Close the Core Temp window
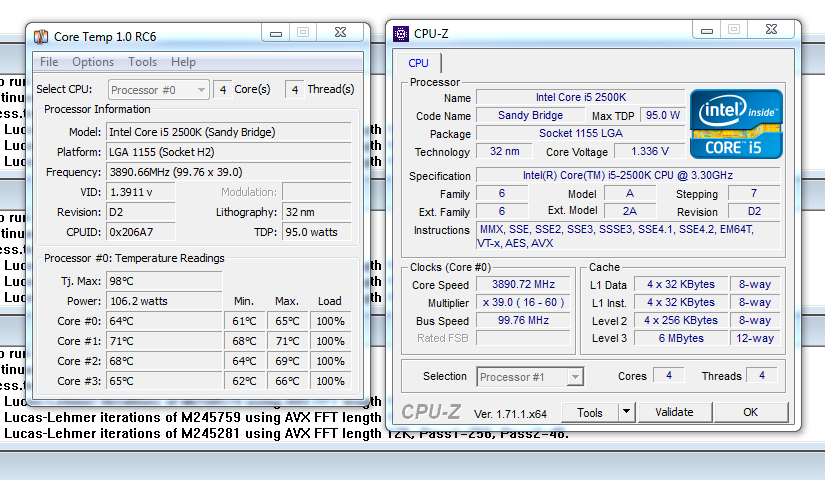The image size is (825, 480). 340,33
